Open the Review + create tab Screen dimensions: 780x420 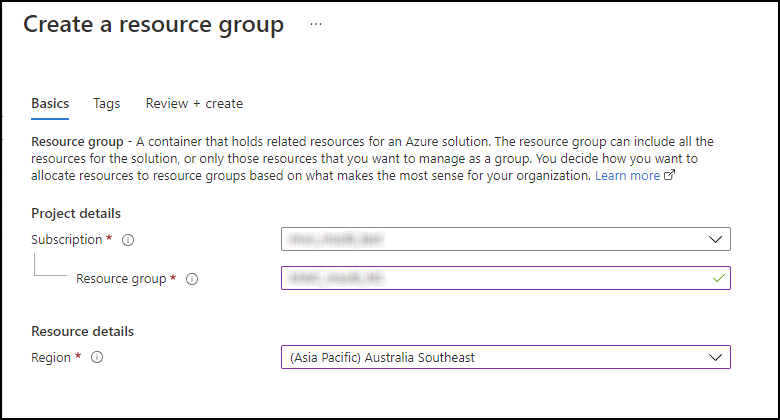[x=194, y=104]
